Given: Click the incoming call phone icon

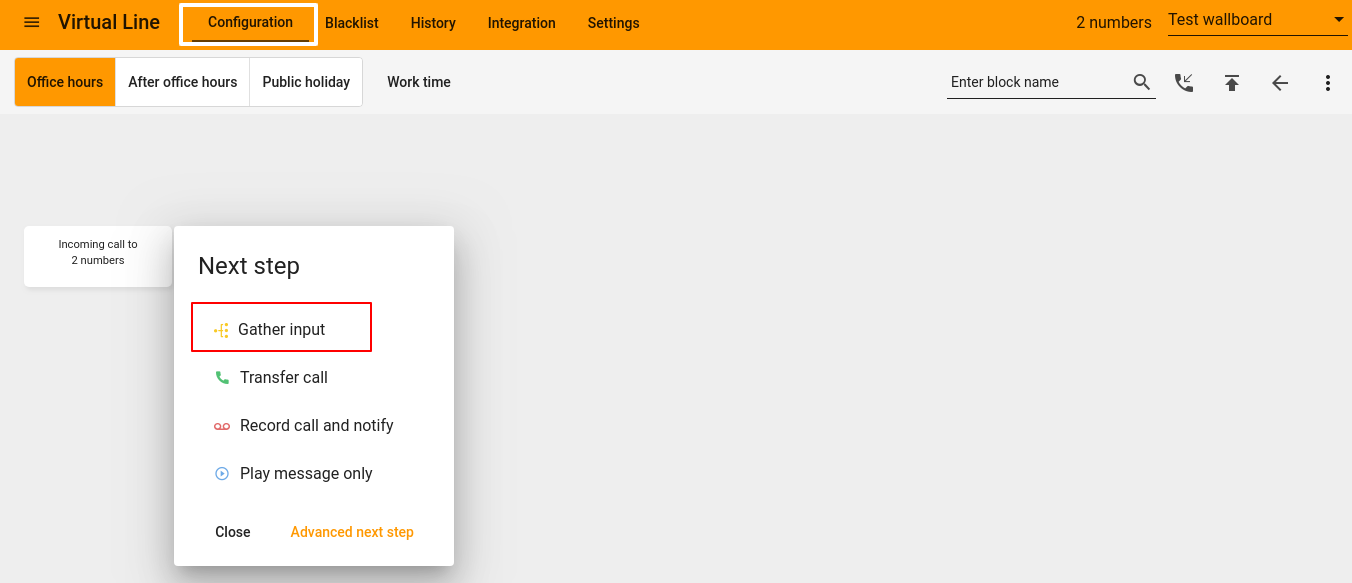Looking at the screenshot, I should (1184, 83).
